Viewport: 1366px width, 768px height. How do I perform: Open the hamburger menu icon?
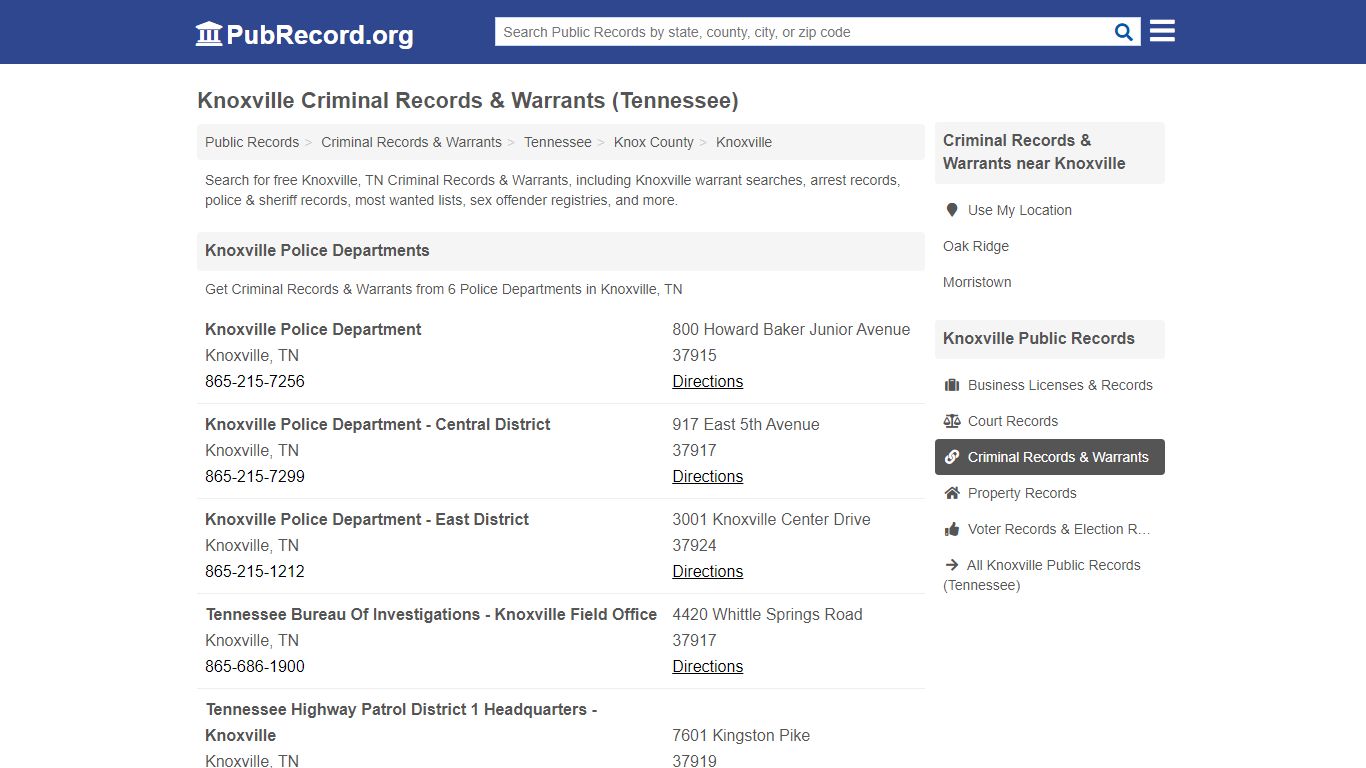click(1162, 31)
